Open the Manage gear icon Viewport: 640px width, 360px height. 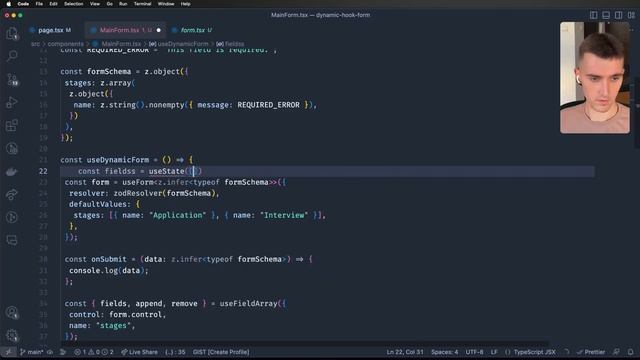12,336
